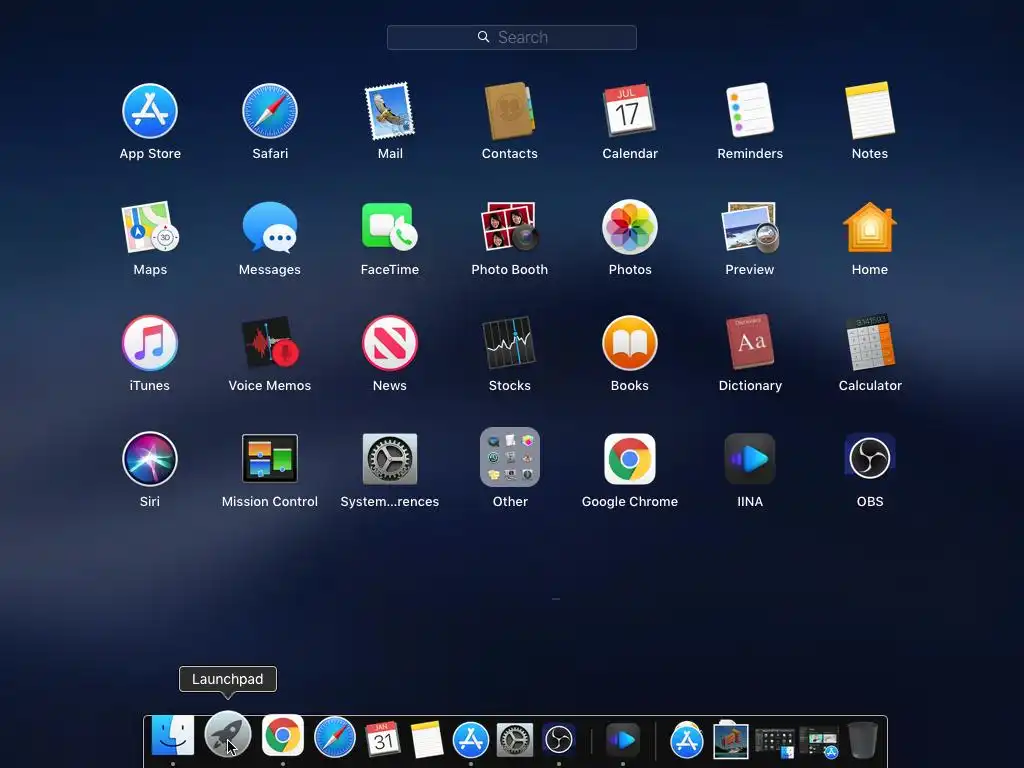Activate Siri from Launchpad
Screen dimensions: 1024x768
(150, 458)
